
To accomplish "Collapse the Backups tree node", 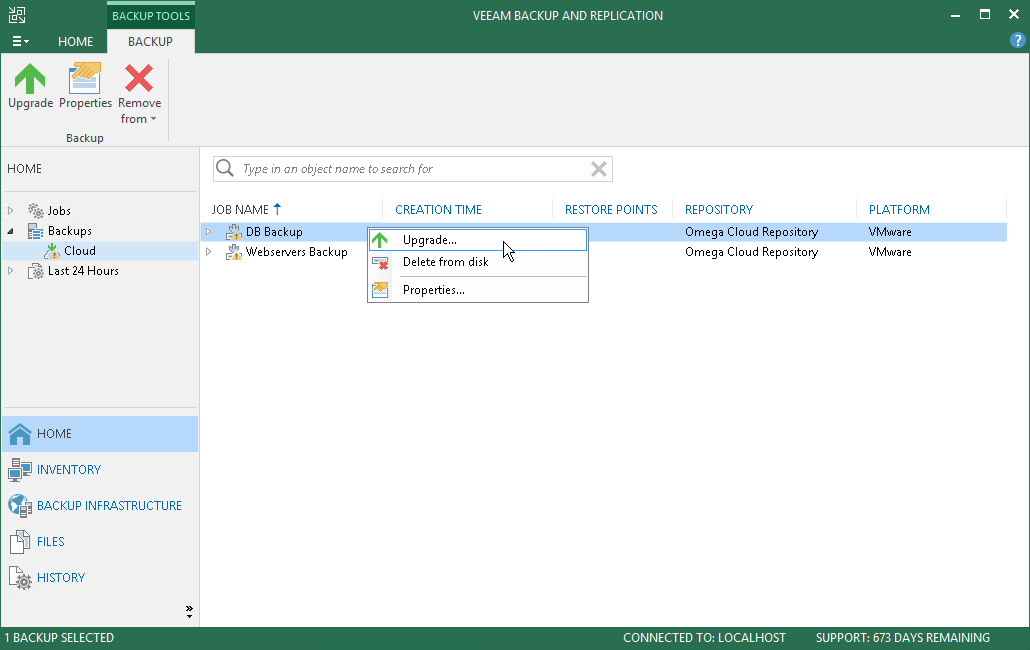I will 11,231.
